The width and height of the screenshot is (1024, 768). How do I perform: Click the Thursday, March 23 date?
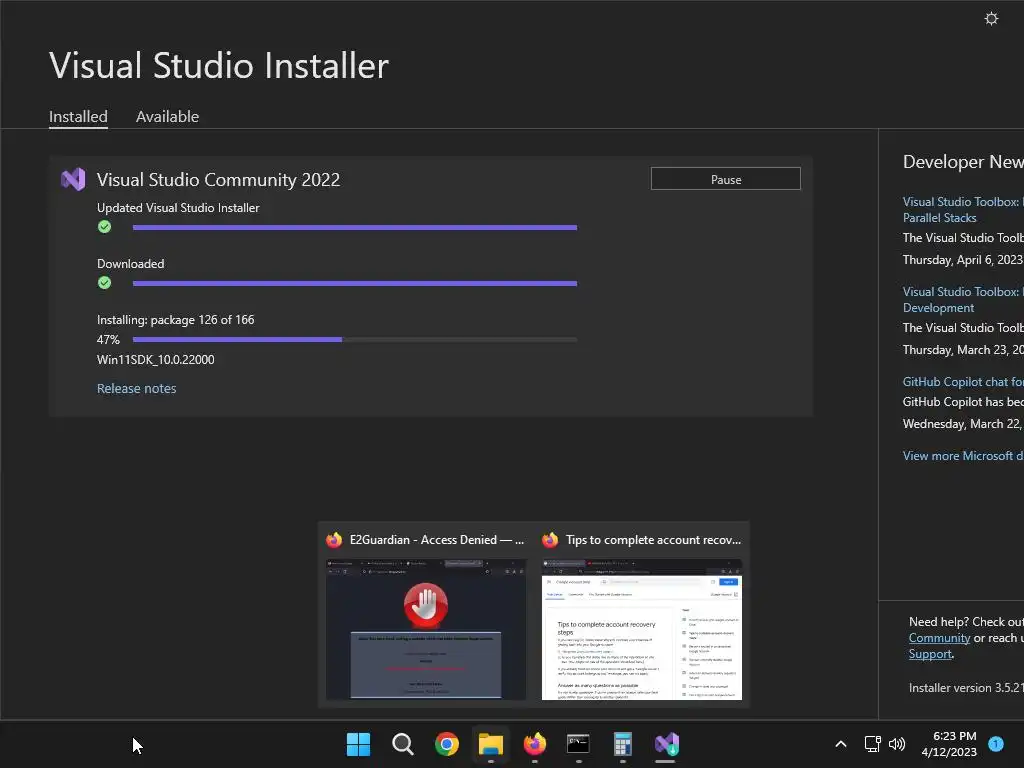point(963,350)
